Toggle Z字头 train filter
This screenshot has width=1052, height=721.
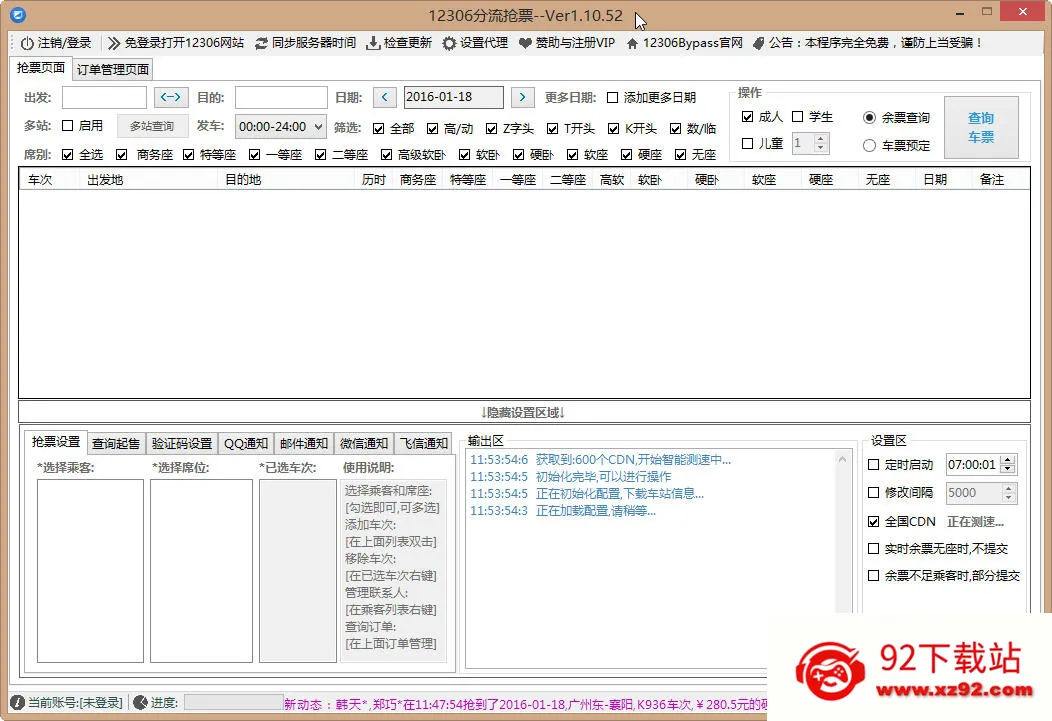[491, 128]
